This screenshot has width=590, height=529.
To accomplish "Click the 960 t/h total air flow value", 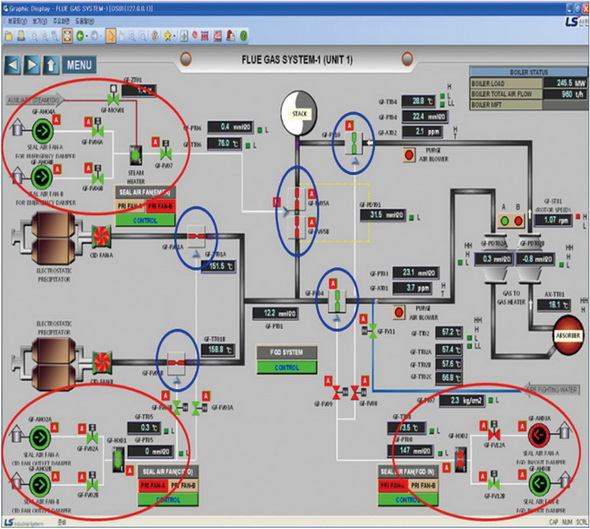I will [x=566, y=94].
